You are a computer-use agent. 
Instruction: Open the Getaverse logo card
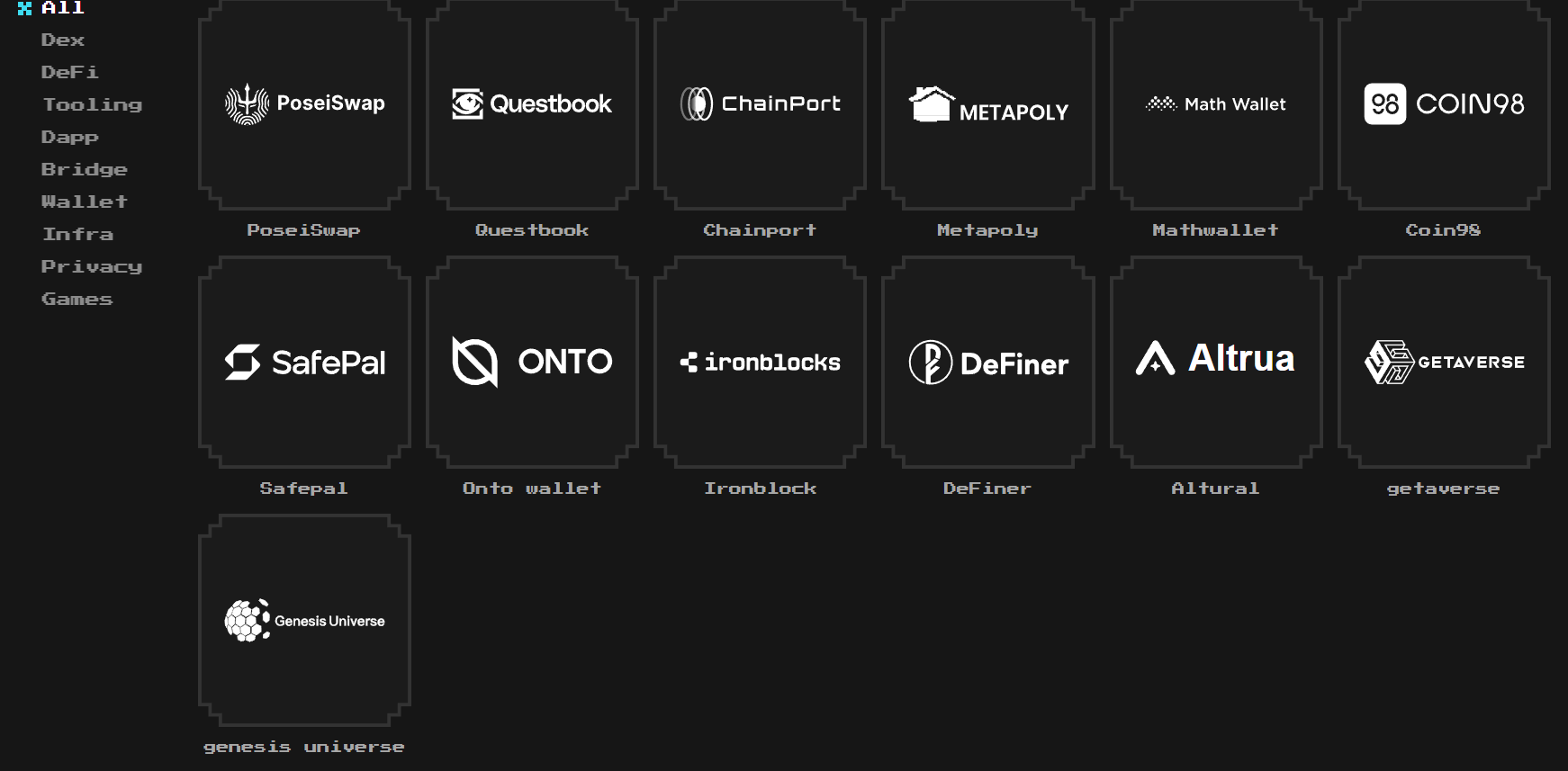coord(1444,363)
